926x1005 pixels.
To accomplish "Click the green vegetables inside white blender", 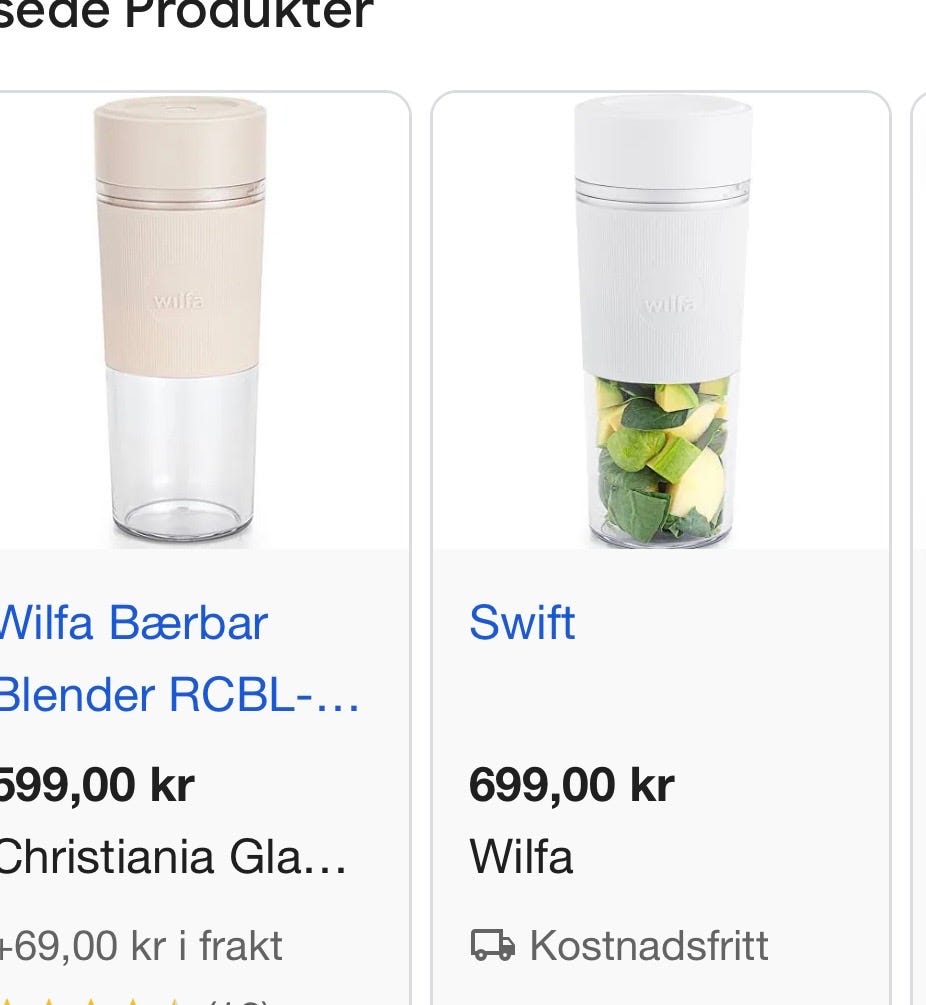I will (663, 458).
